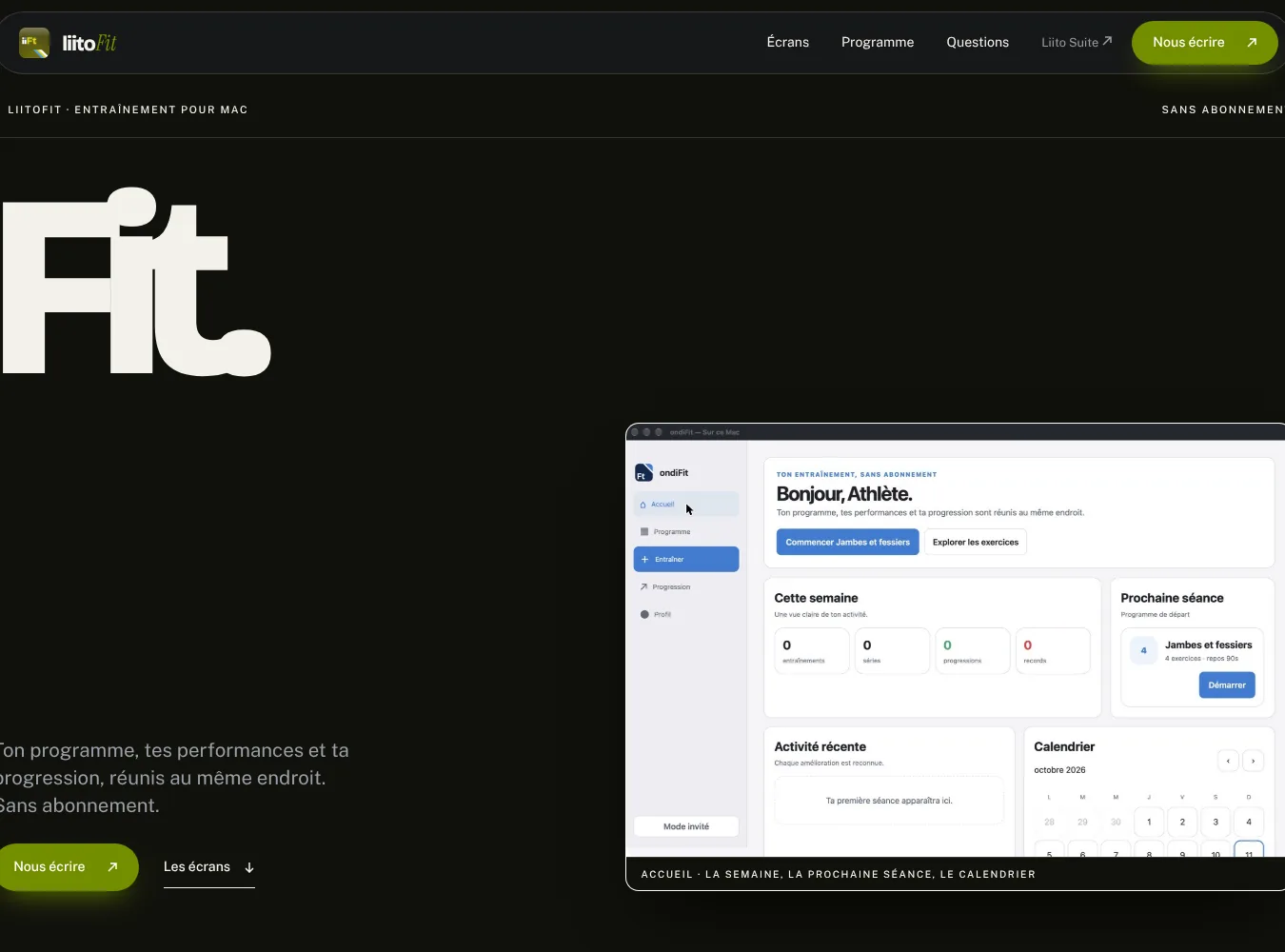
Task: Click Commencer Jambes et fessiers
Action: (x=848, y=542)
